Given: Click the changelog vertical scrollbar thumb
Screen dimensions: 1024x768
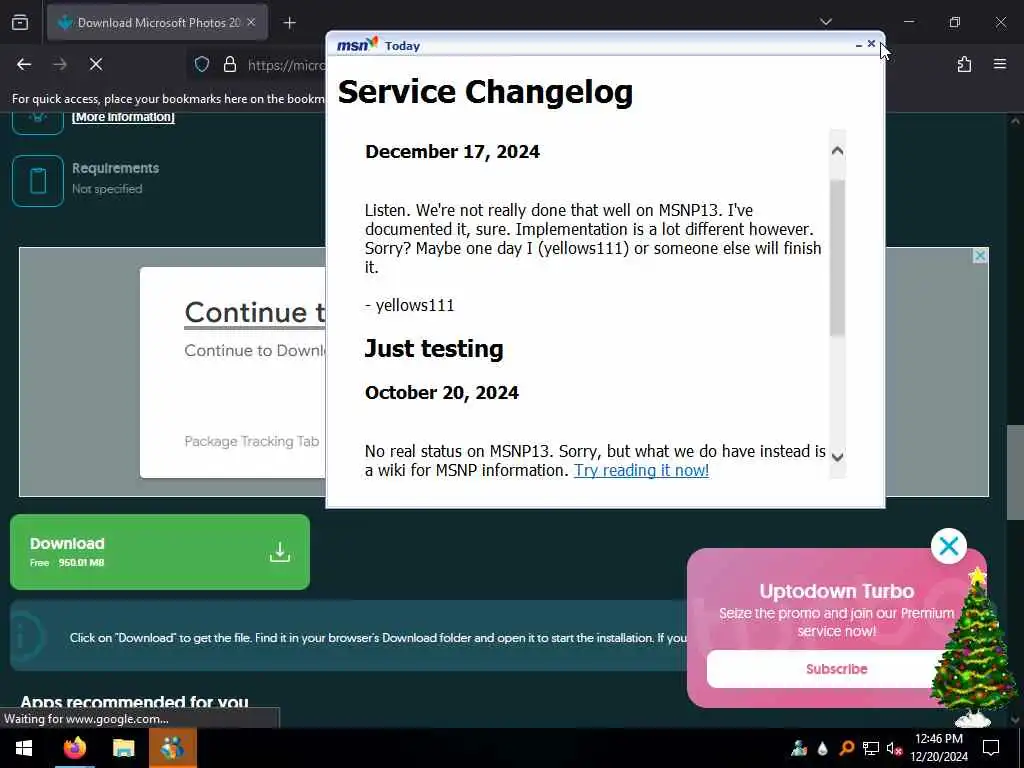Looking at the screenshot, I should pyautogui.click(x=837, y=258).
